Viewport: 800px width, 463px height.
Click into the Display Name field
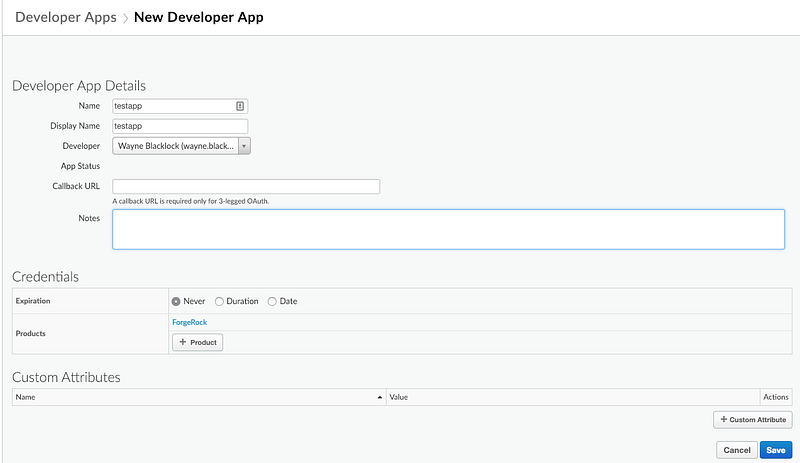180,126
